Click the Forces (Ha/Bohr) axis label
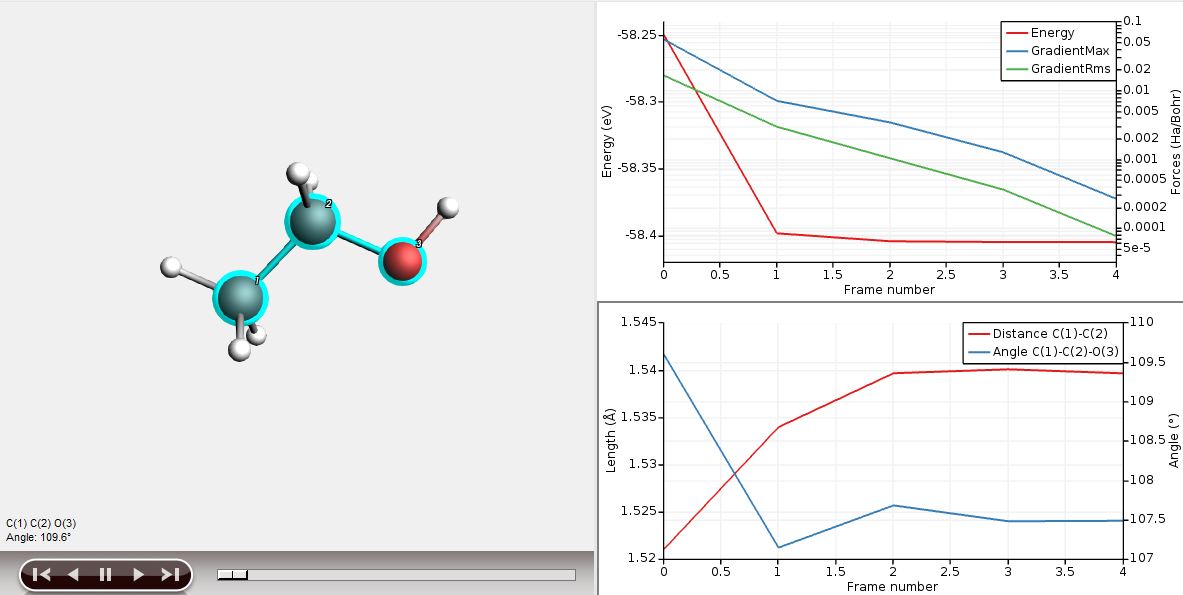Image resolution: width=1183 pixels, height=595 pixels. click(x=1176, y=142)
